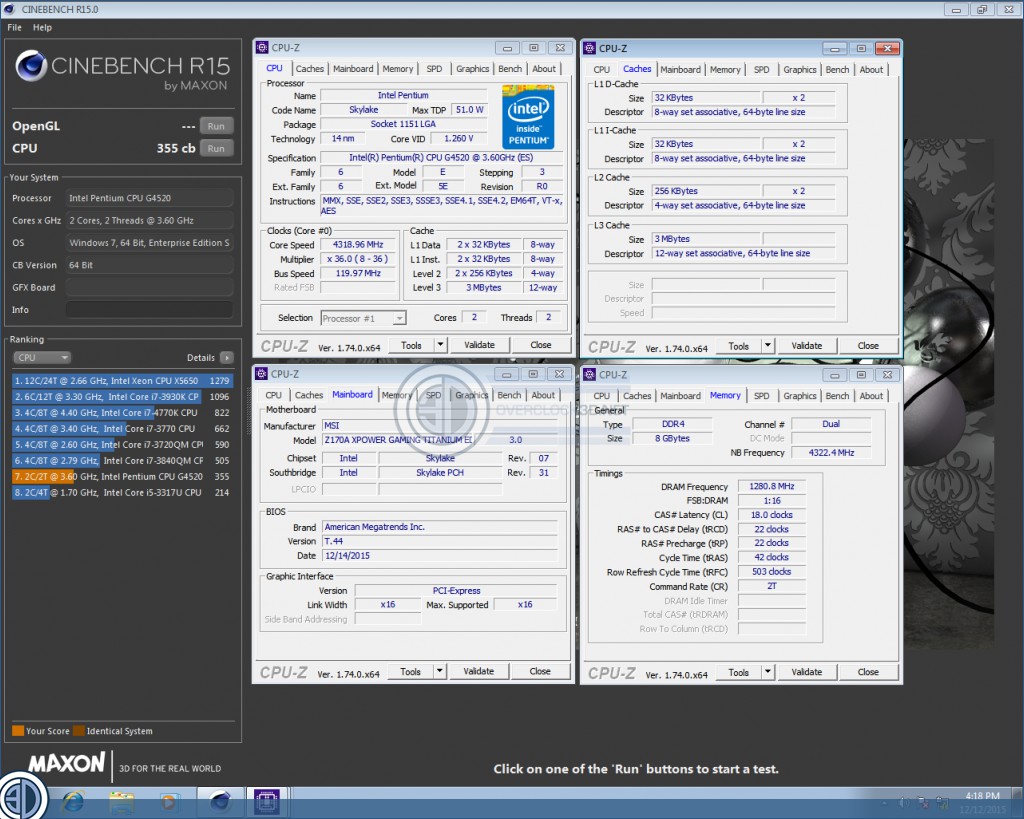The height and width of the screenshot is (819, 1024).
Task: Click Close in the Memory tab window
Action: (x=868, y=671)
